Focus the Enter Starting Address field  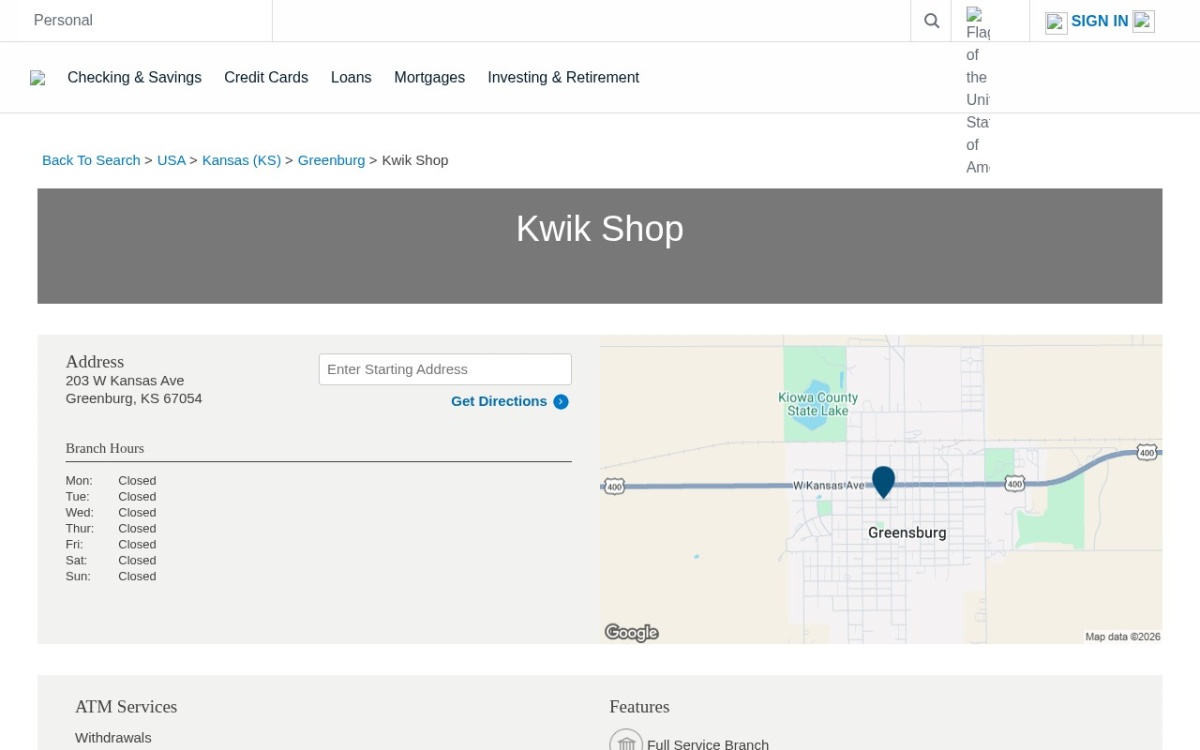445,369
